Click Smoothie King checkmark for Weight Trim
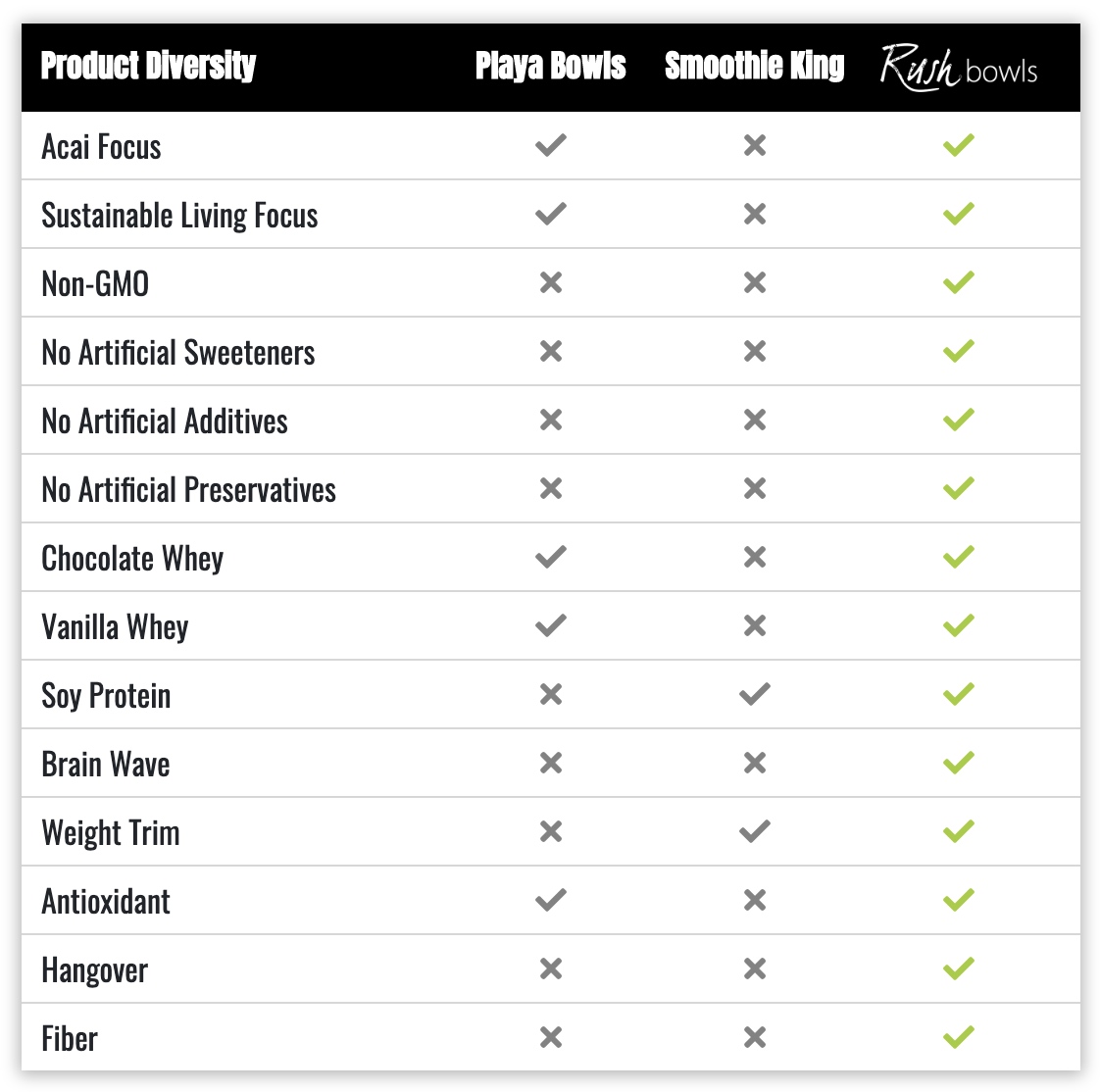This screenshot has height=1092, width=1100. coord(755,832)
